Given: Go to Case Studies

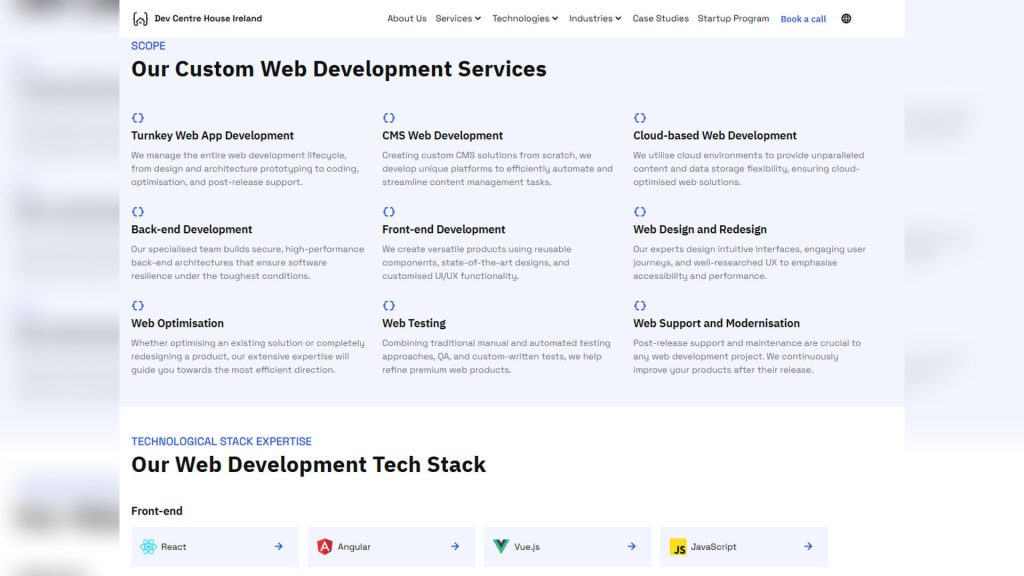Looking at the screenshot, I should point(660,18).
